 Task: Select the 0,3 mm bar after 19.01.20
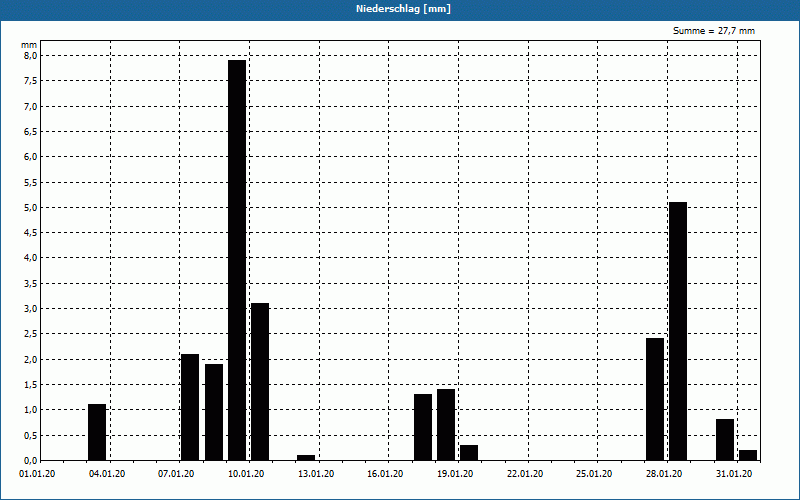(469, 453)
